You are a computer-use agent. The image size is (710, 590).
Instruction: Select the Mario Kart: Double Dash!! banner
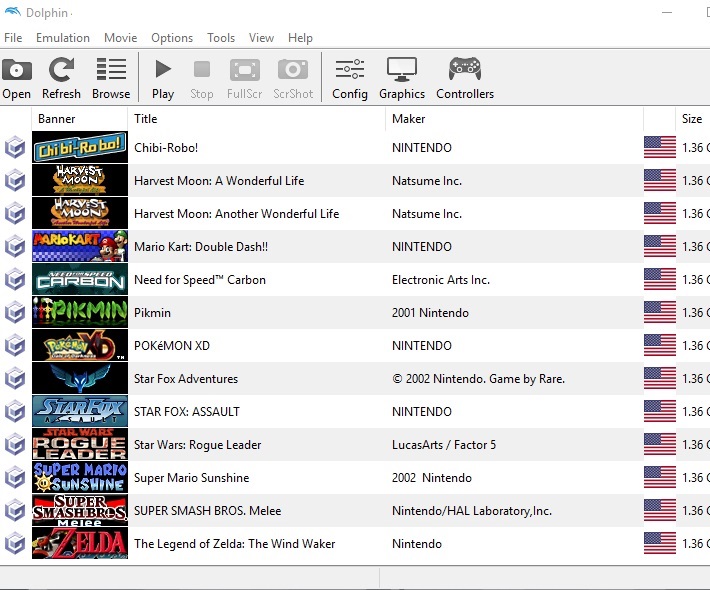[80, 247]
